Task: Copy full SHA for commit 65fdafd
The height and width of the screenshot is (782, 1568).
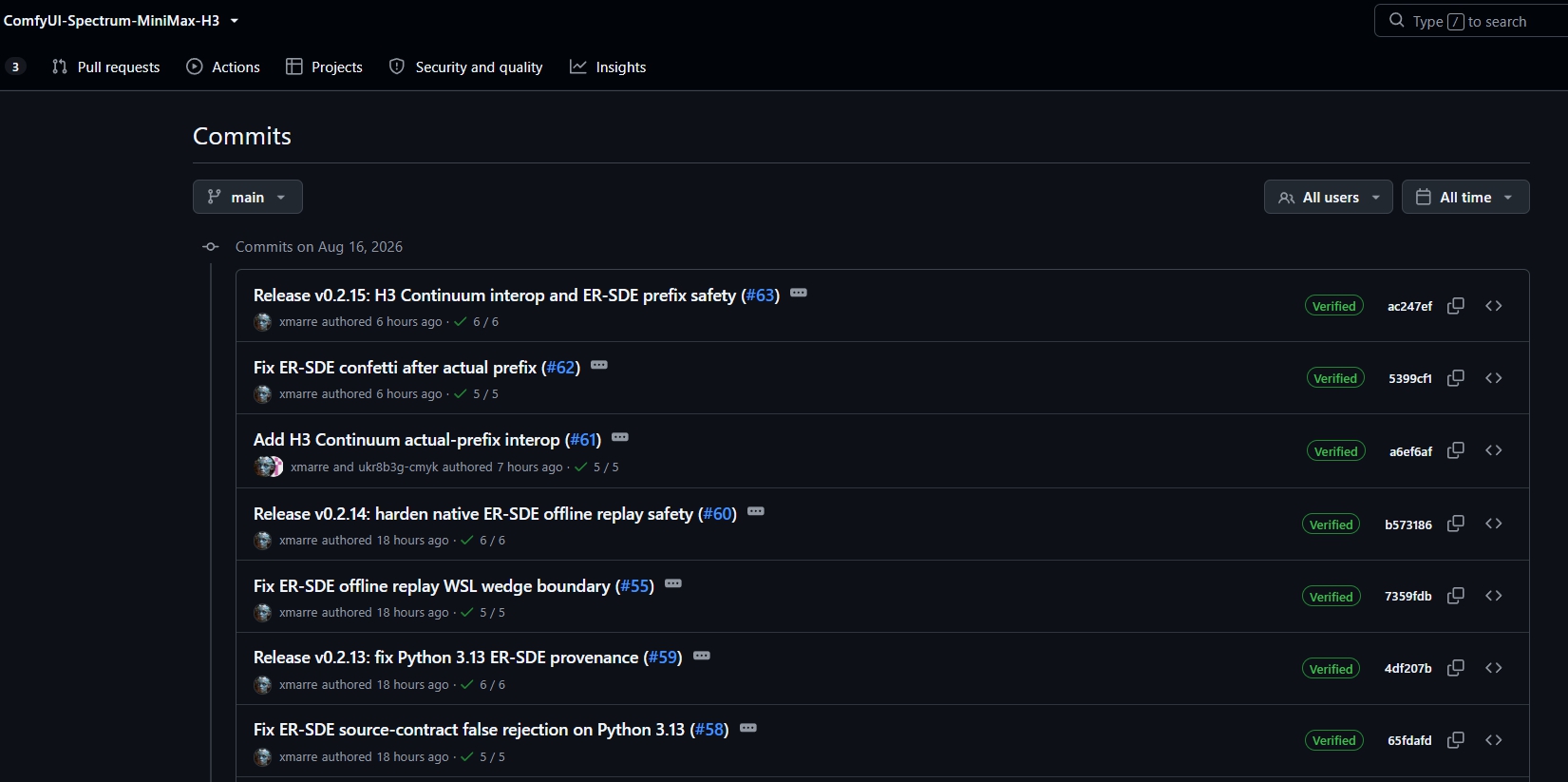Action: coord(1455,740)
